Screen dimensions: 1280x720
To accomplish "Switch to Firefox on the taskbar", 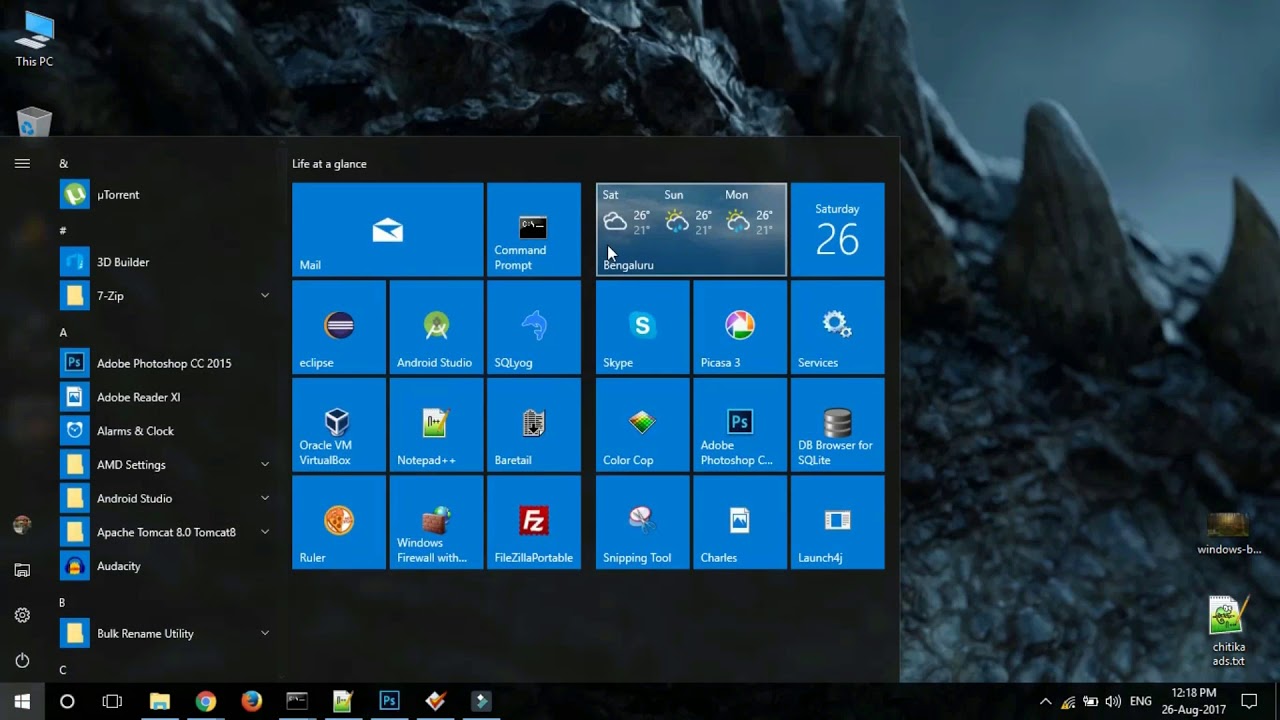I will point(252,701).
